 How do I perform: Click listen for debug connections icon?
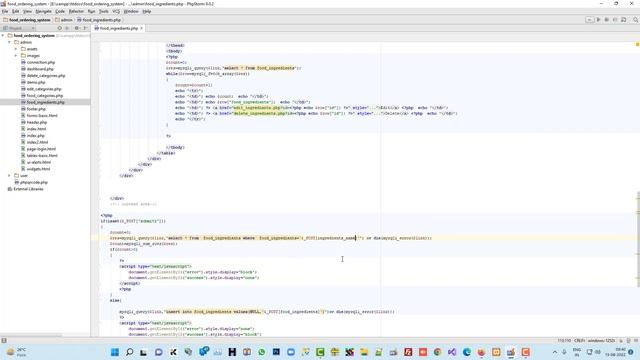[x=624, y=20]
